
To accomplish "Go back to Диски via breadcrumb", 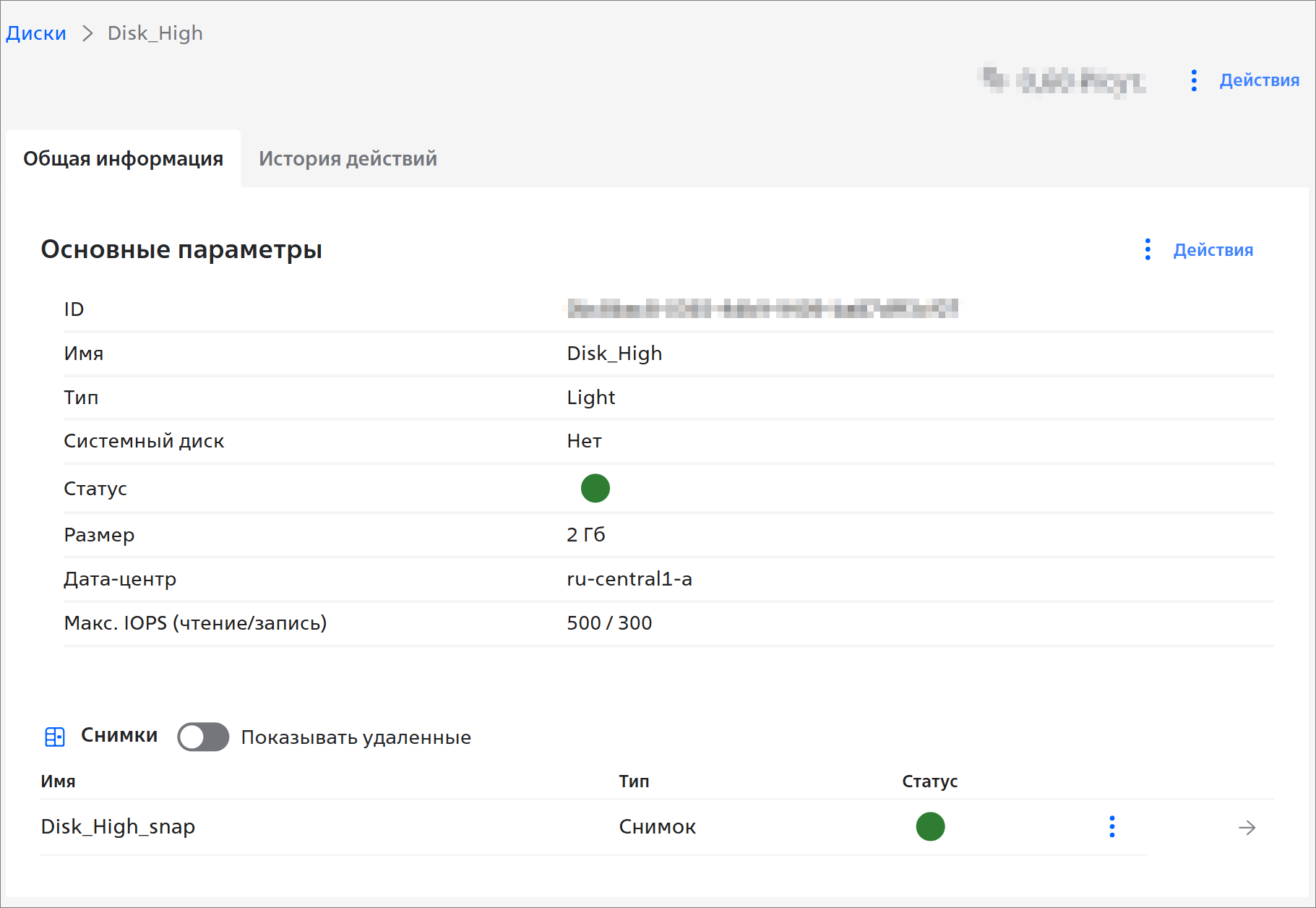I will [36, 33].
